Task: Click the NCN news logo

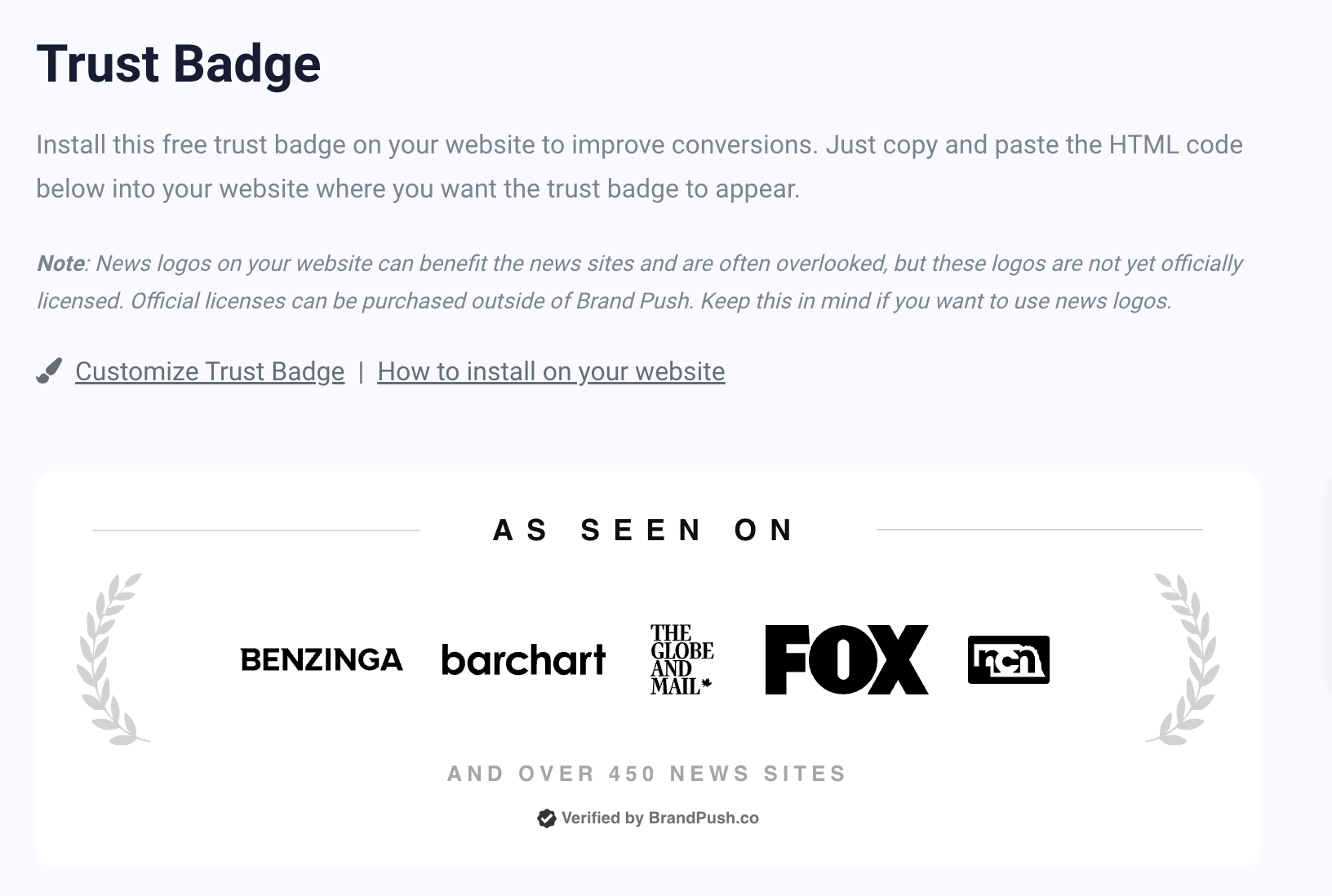Action: point(1008,659)
